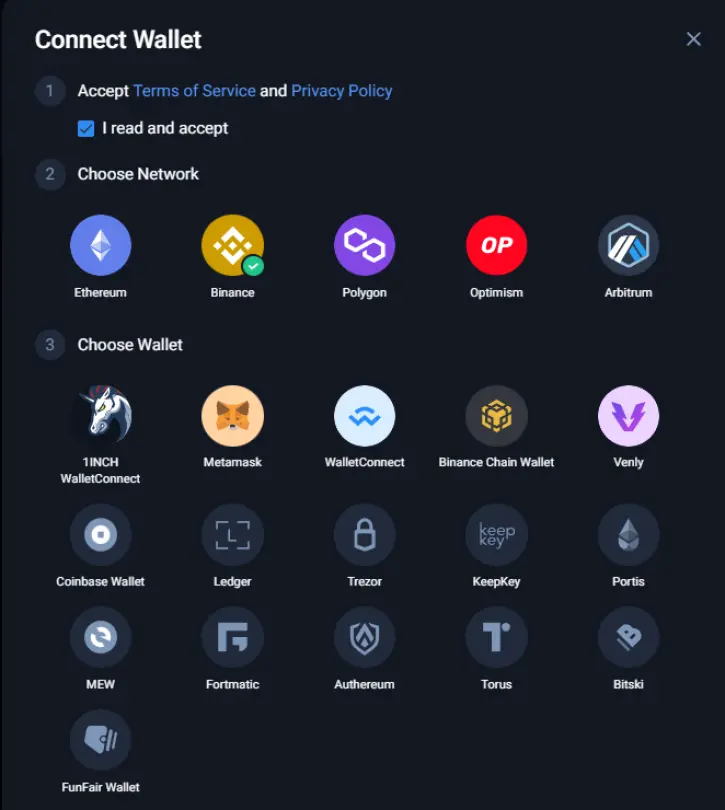The height and width of the screenshot is (810, 725).
Task: Choose the Coinbase Wallet option
Action: pyautogui.click(x=100, y=535)
